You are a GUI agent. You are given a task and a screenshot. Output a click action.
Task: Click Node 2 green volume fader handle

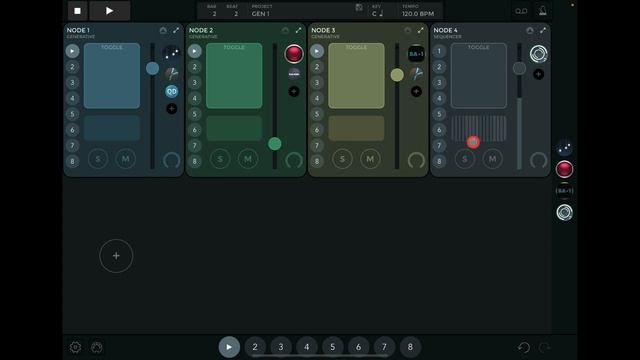tap(275, 144)
